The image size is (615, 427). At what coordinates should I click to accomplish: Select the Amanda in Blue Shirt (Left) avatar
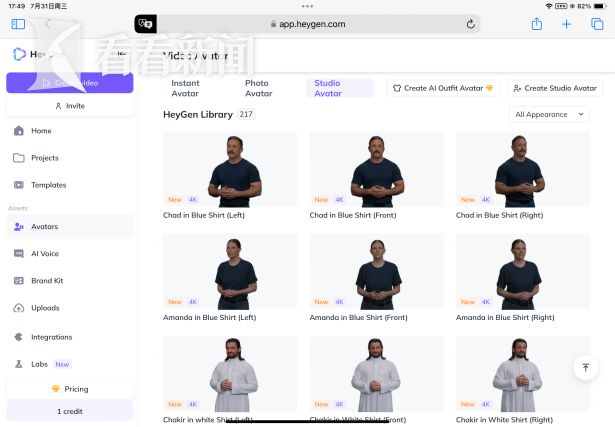pyautogui.click(x=230, y=271)
